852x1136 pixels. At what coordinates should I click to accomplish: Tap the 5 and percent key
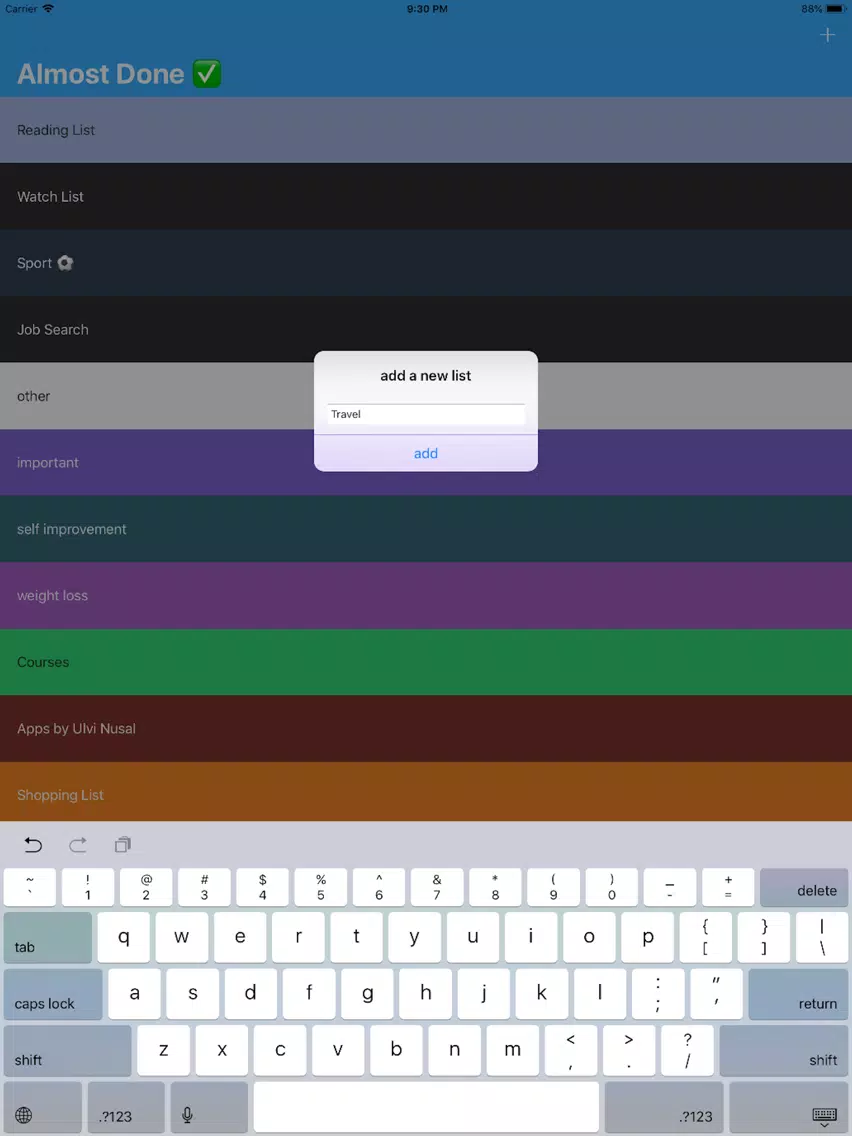pyautogui.click(x=321, y=888)
